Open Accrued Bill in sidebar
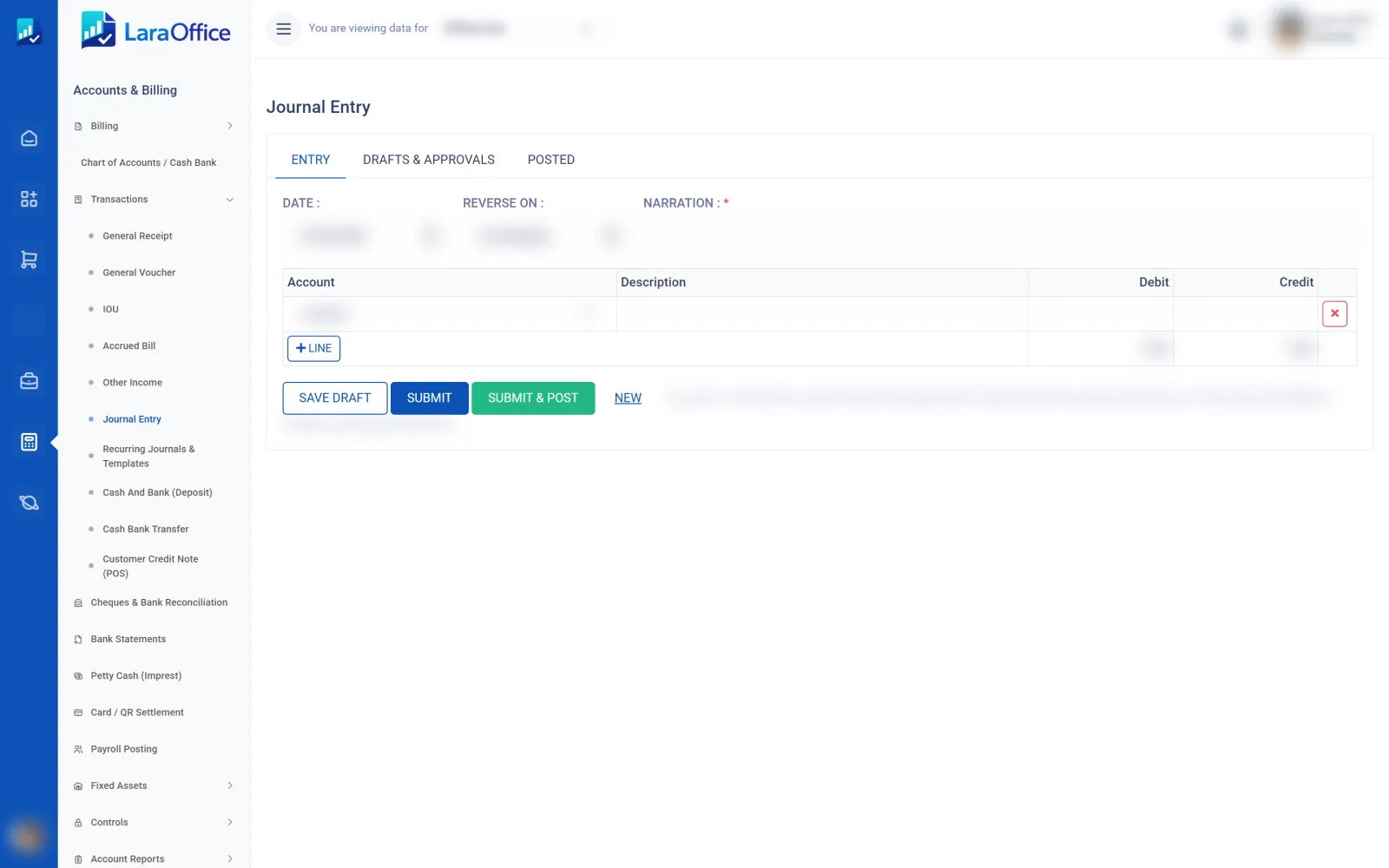Screen dimensions: 1389x868 point(129,345)
